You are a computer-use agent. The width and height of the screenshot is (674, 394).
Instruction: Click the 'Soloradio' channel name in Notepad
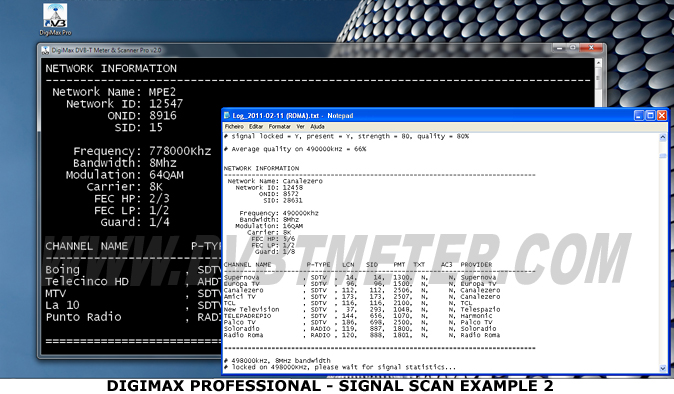242,329
